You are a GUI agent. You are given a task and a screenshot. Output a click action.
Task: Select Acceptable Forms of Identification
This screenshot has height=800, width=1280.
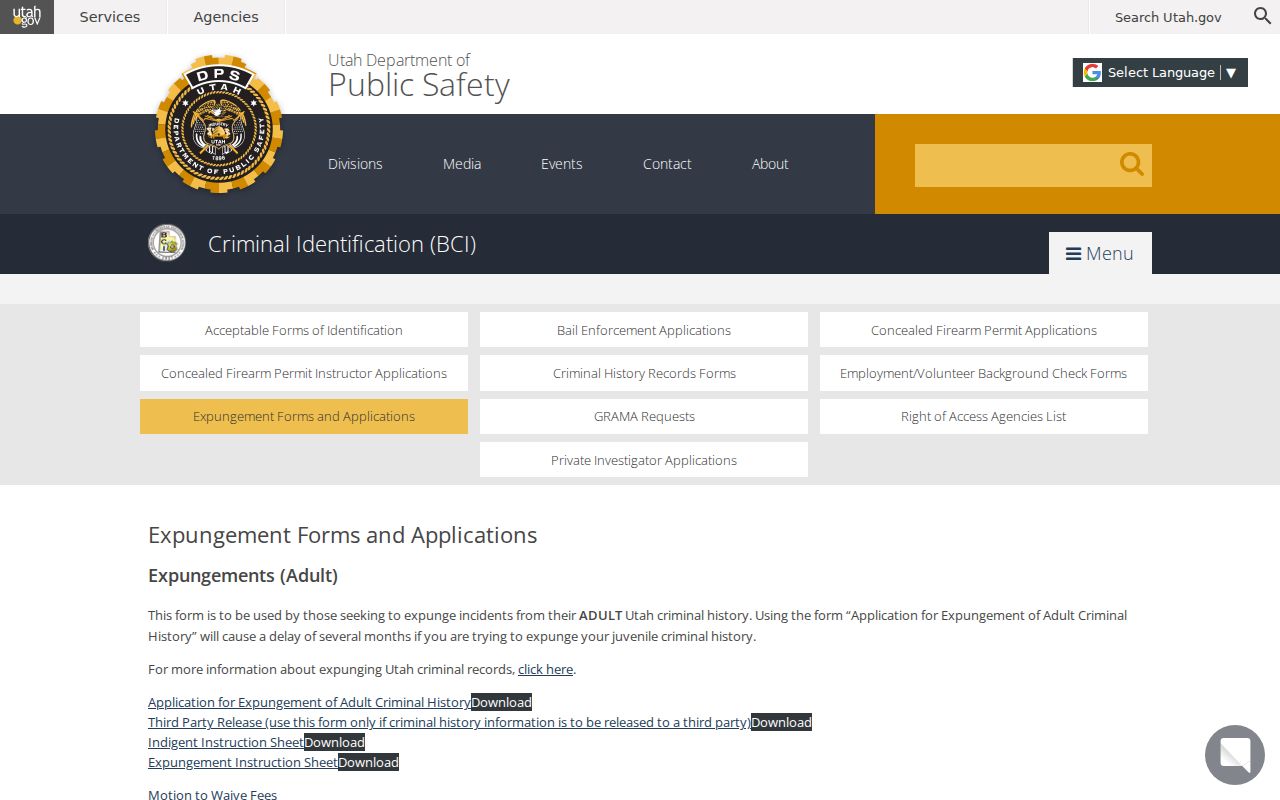pos(304,330)
